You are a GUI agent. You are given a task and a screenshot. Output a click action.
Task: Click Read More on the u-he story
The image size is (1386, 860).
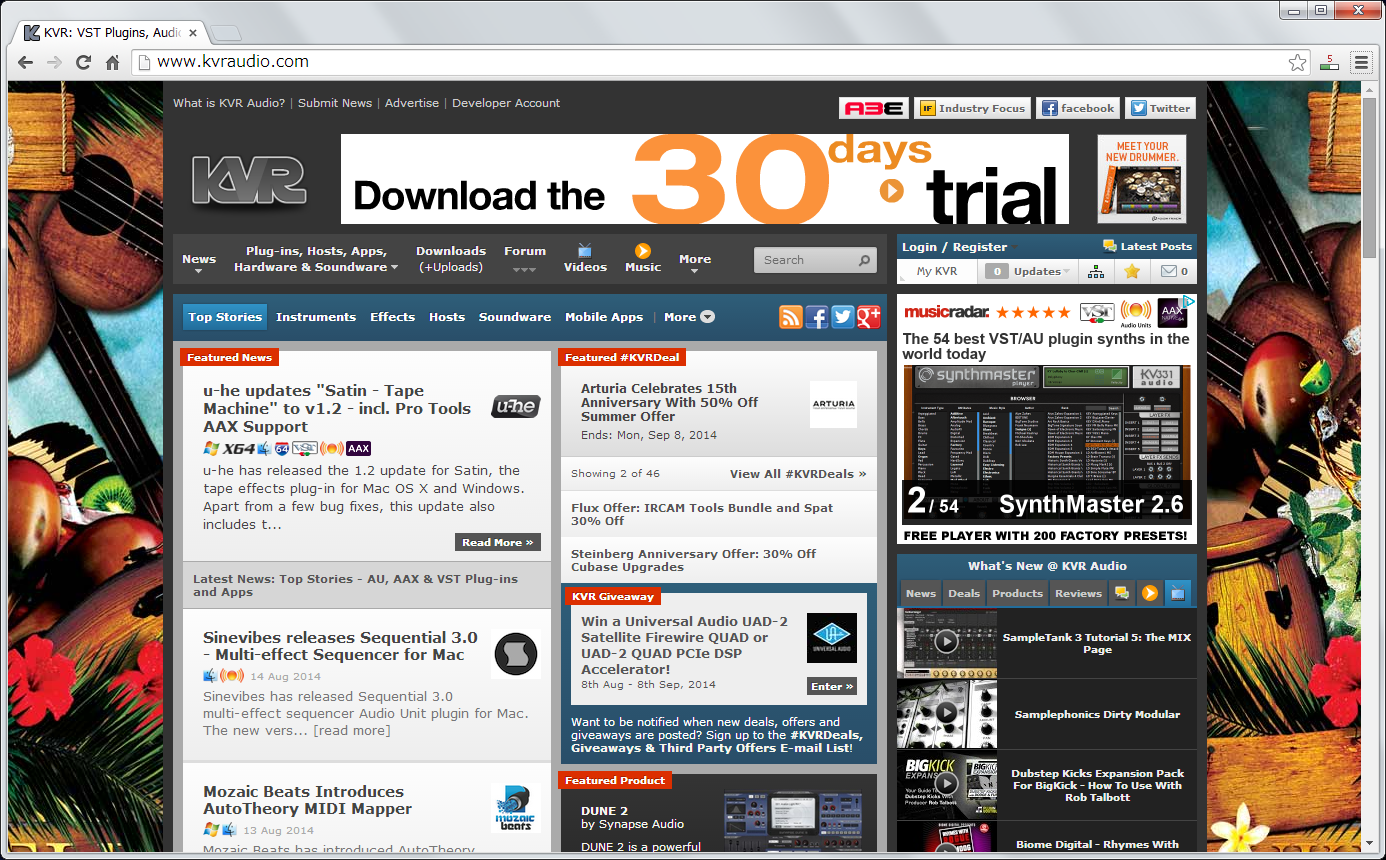click(498, 542)
